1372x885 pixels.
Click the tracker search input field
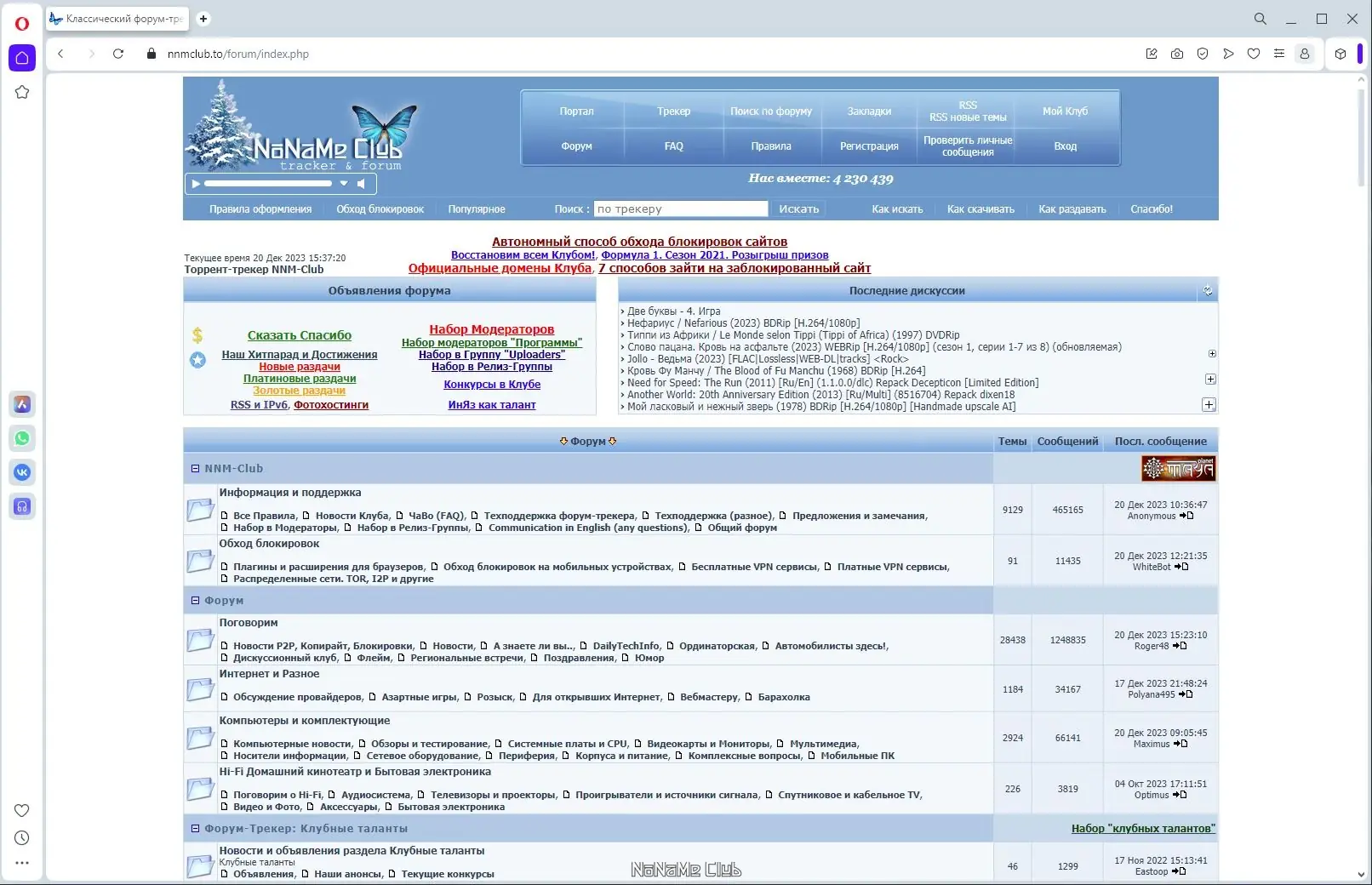coord(681,209)
